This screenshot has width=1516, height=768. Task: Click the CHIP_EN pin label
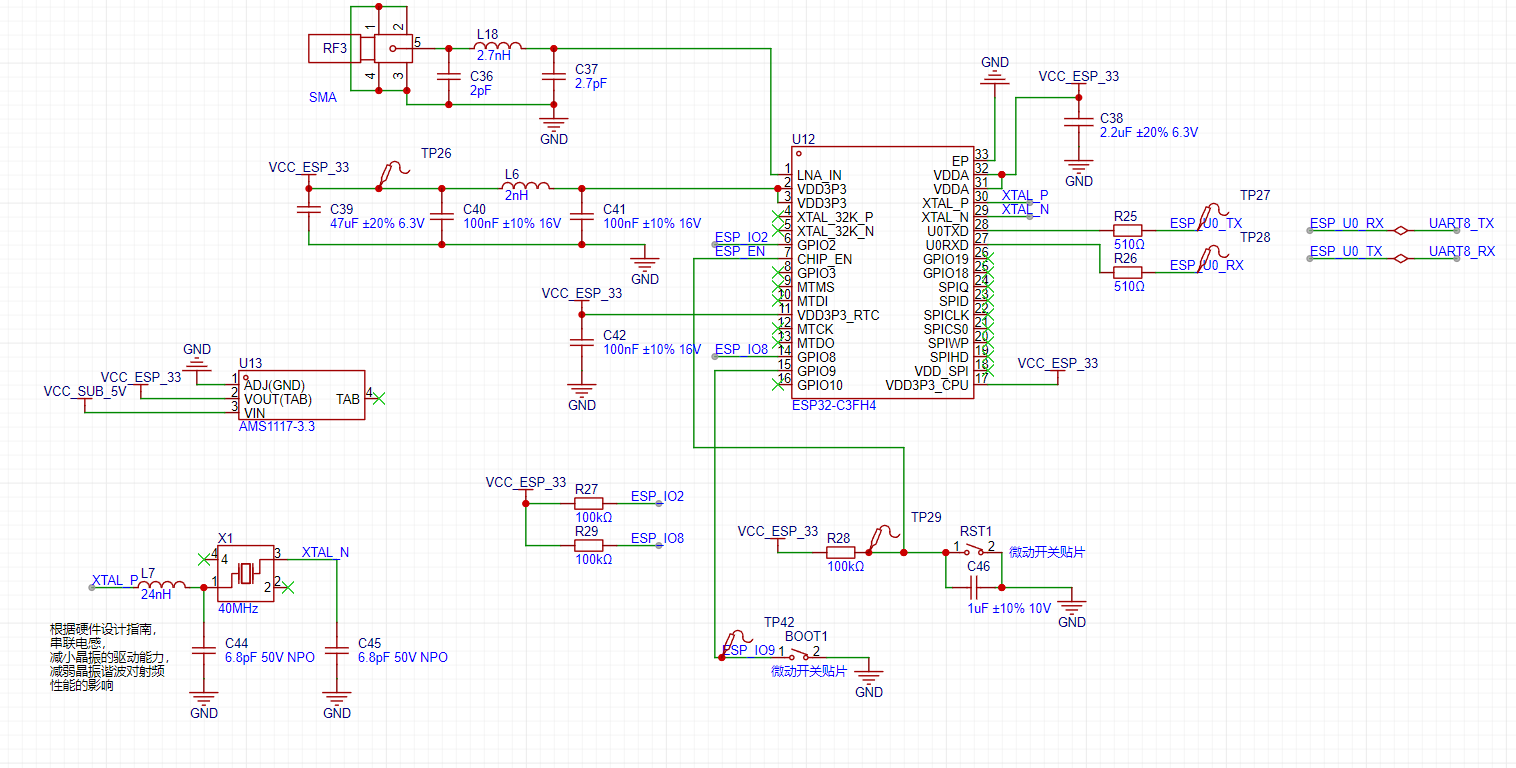point(825,259)
